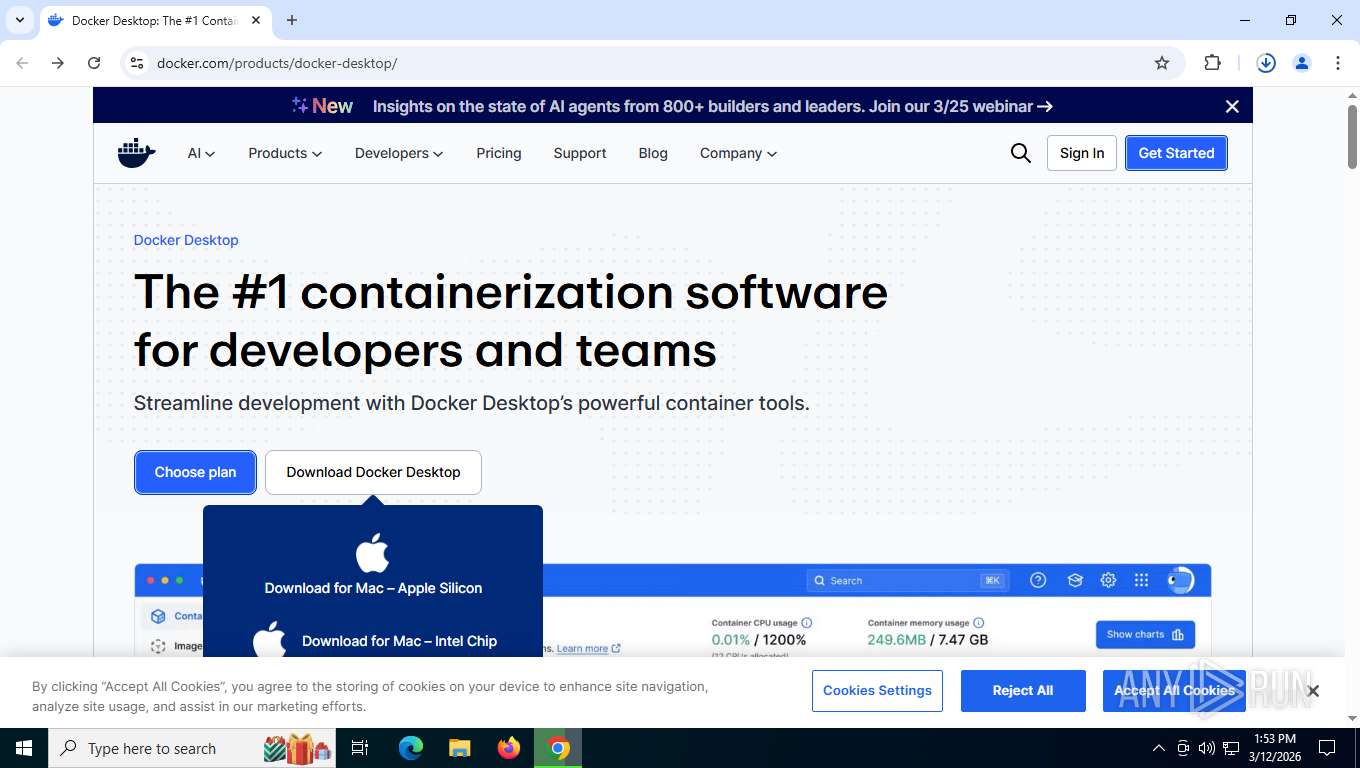
Task: Bookmark this page with the star icon
Action: tap(1162, 63)
